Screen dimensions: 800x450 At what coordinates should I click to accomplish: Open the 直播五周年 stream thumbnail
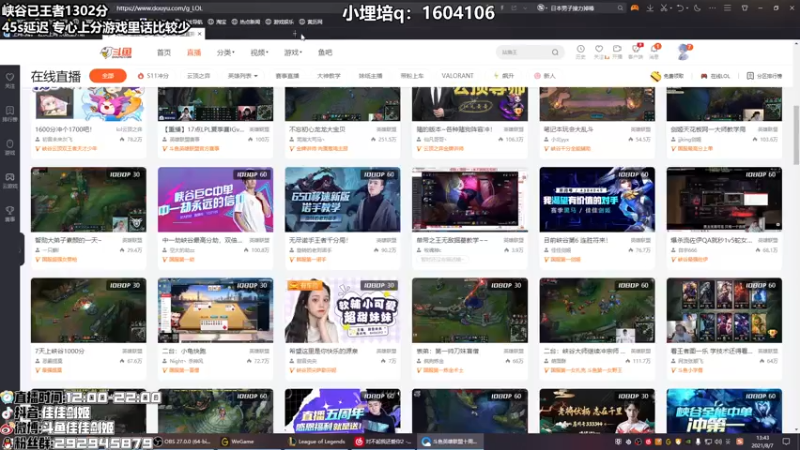[342, 411]
